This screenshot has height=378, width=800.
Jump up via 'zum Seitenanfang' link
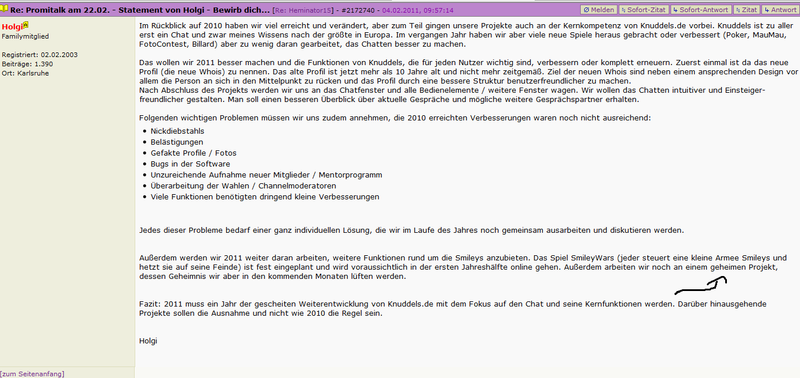click(x=32, y=374)
